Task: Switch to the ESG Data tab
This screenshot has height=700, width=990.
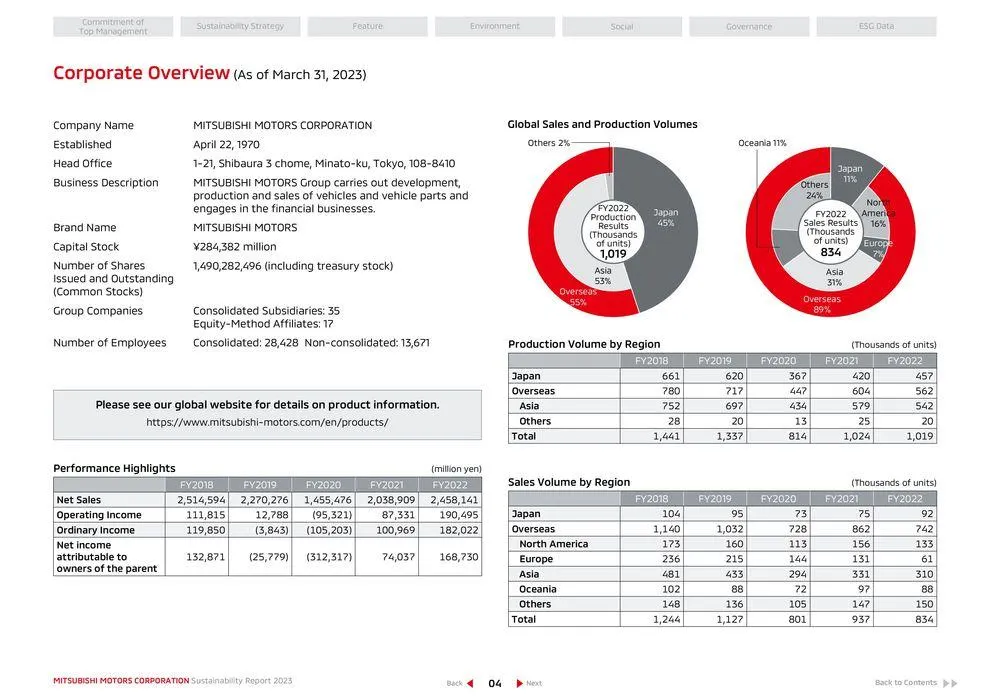Action: pos(876,26)
